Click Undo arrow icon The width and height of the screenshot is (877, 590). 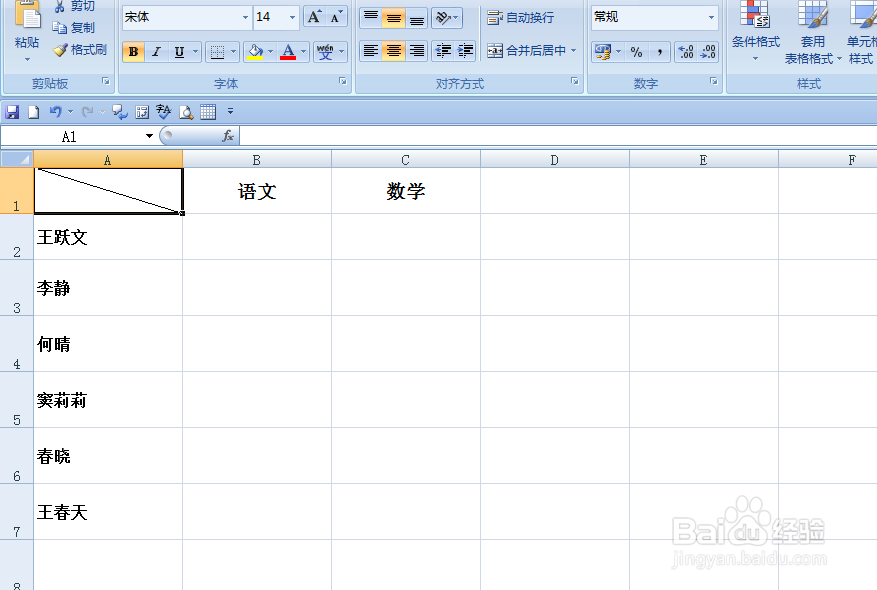pyautogui.click(x=55, y=112)
